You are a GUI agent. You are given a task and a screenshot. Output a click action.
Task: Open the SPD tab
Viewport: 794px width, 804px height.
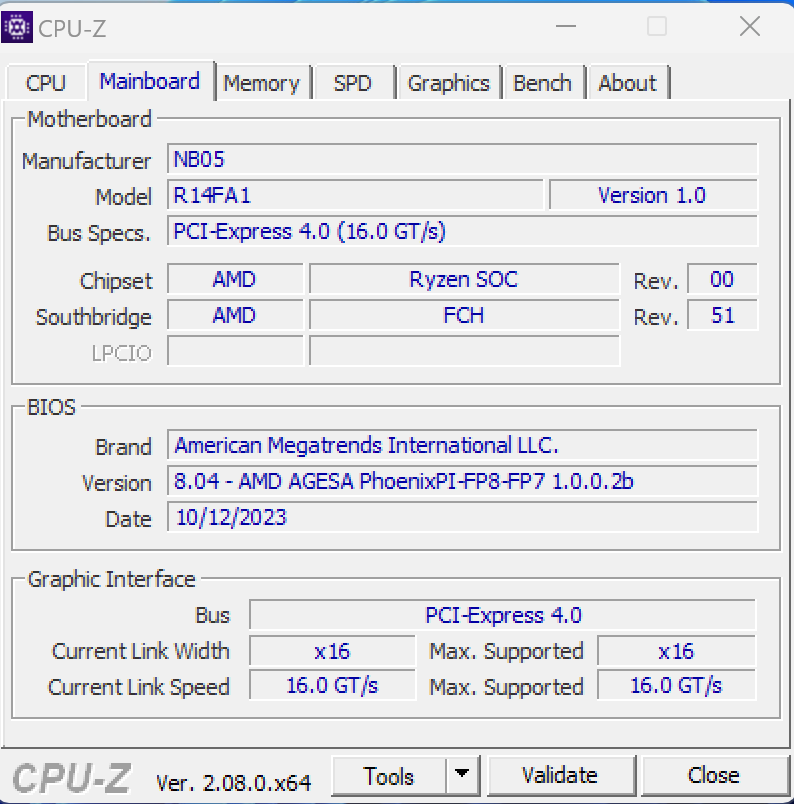pos(352,83)
